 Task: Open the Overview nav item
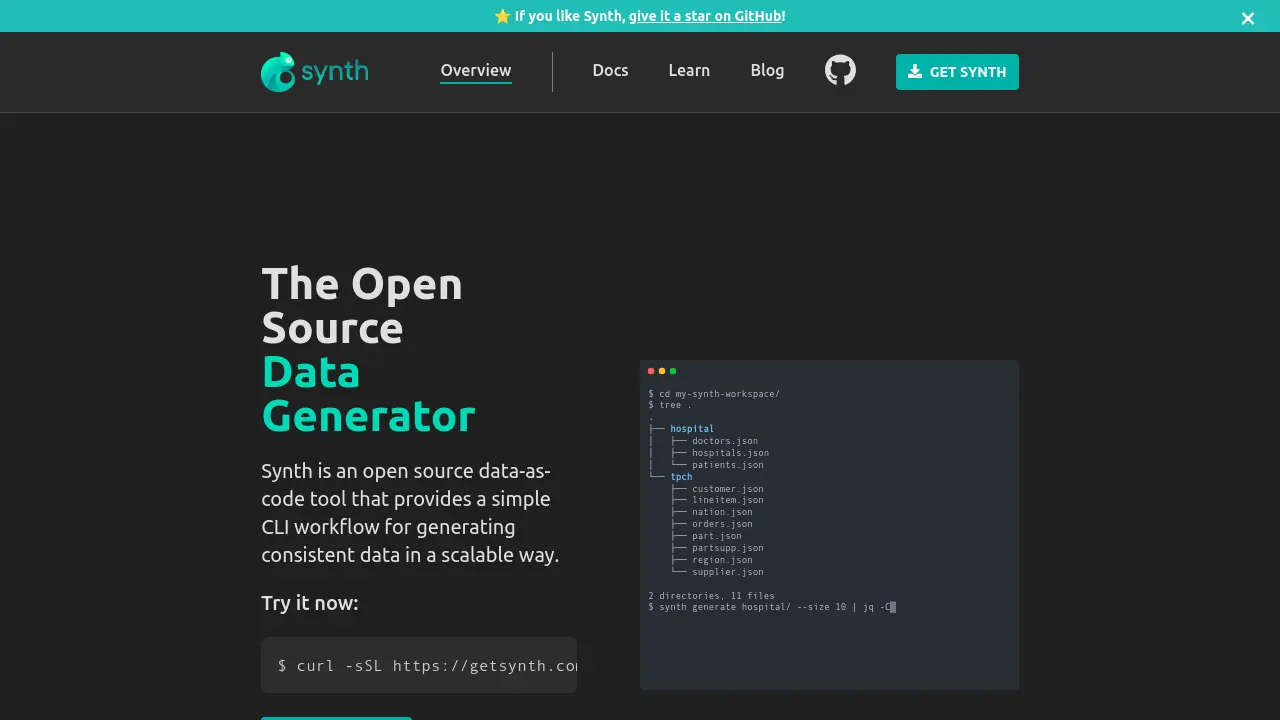[x=476, y=70]
